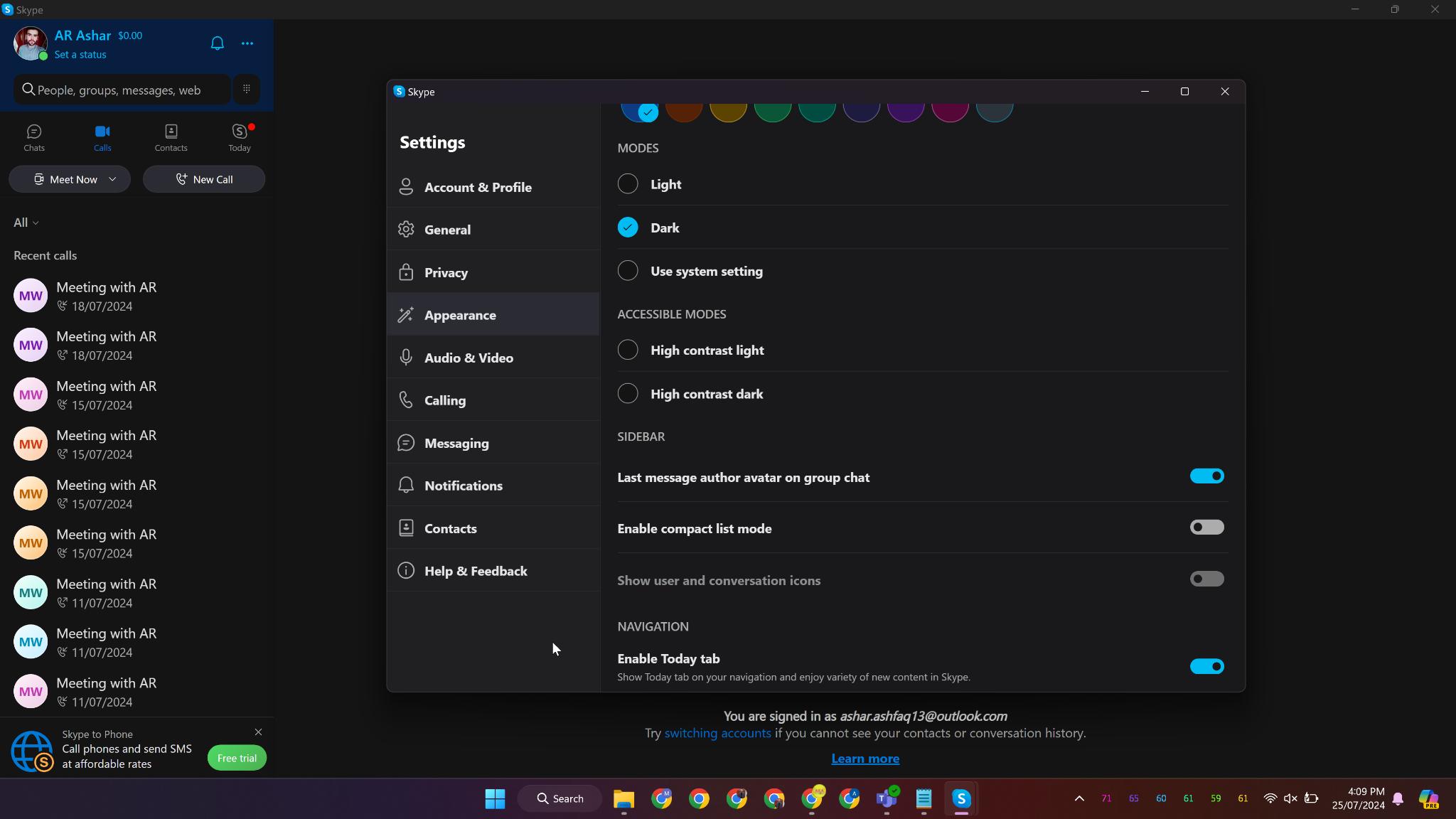Screen dimensions: 1456x819
Task: Pick the blue color swatch with checkmark
Action: [639, 112]
